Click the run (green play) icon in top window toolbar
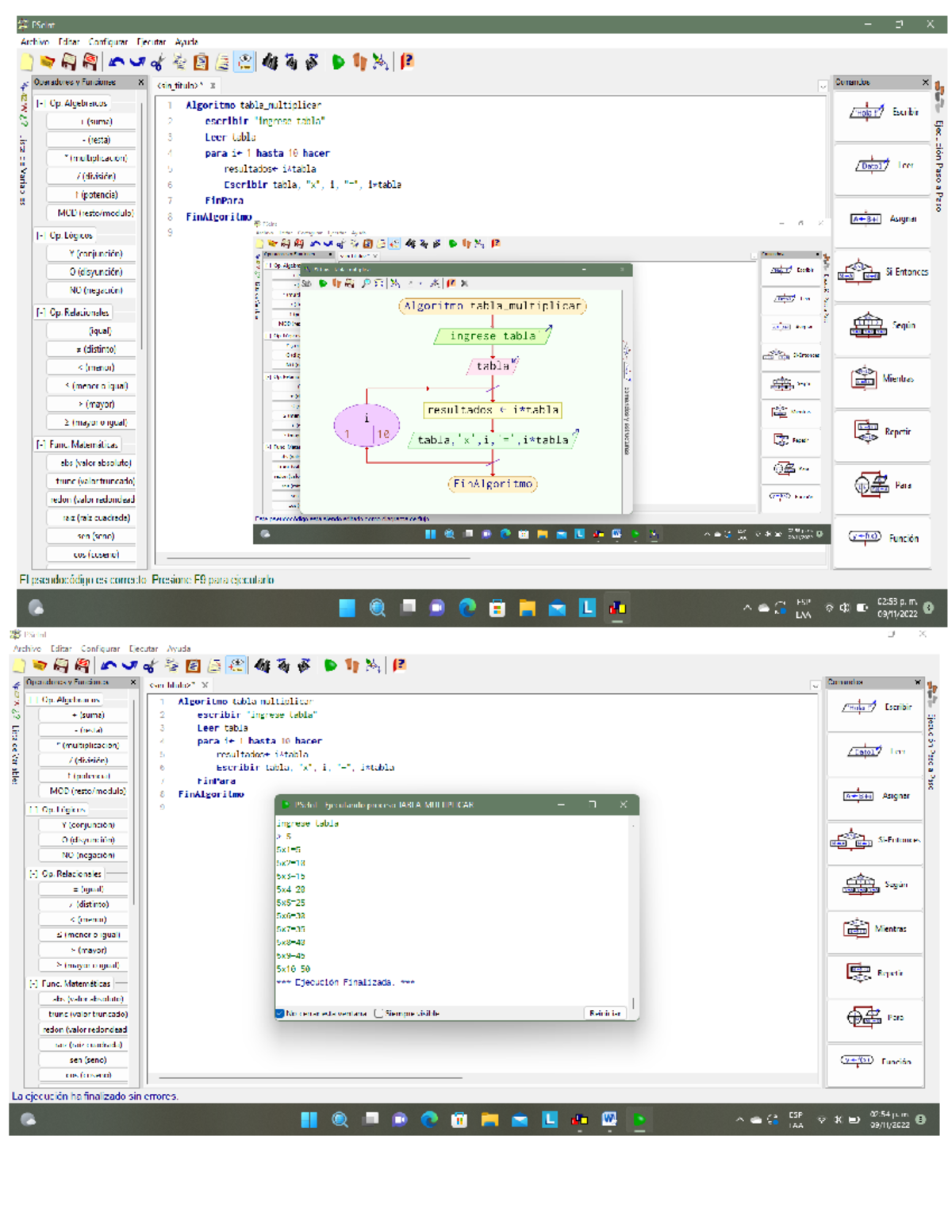The height and width of the screenshot is (1232, 952). (339, 62)
